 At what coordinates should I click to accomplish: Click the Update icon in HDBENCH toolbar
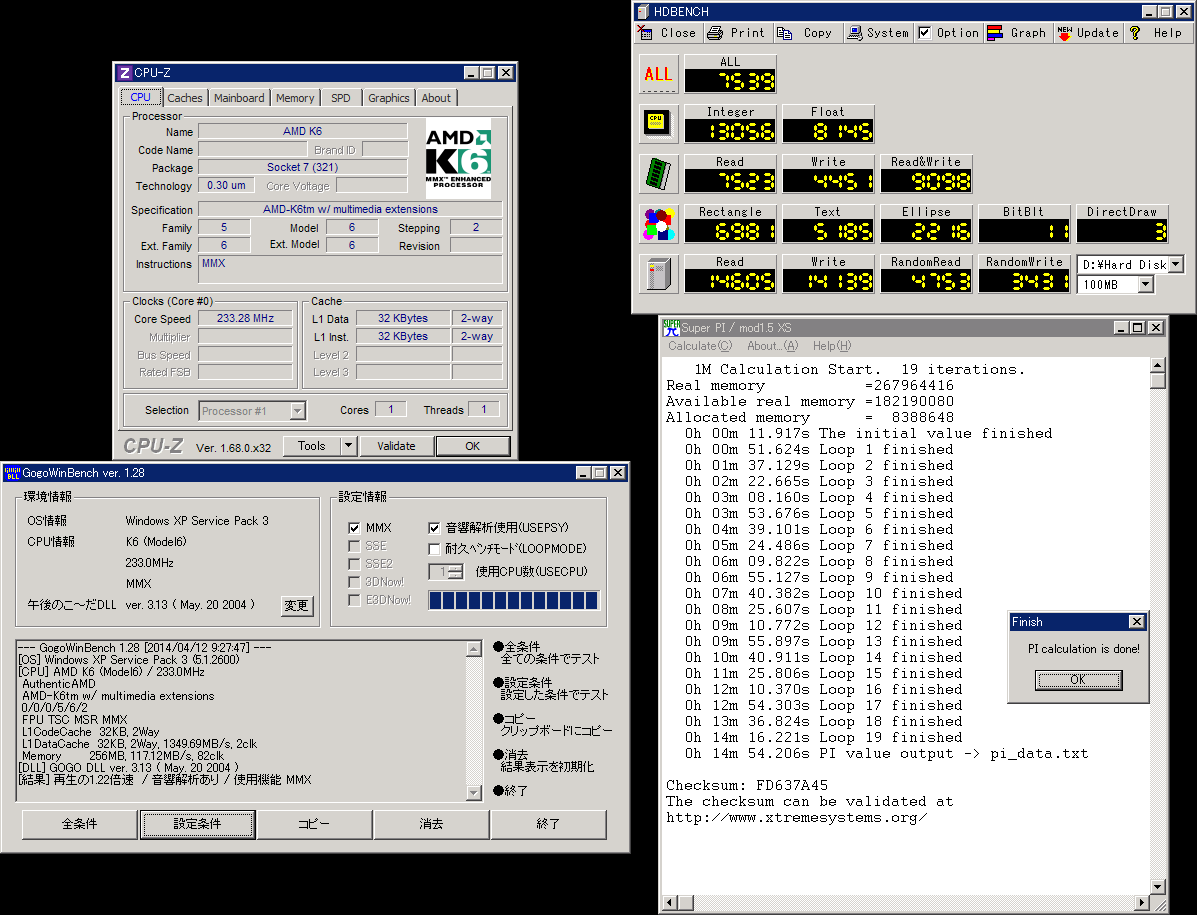coord(1065,33)
